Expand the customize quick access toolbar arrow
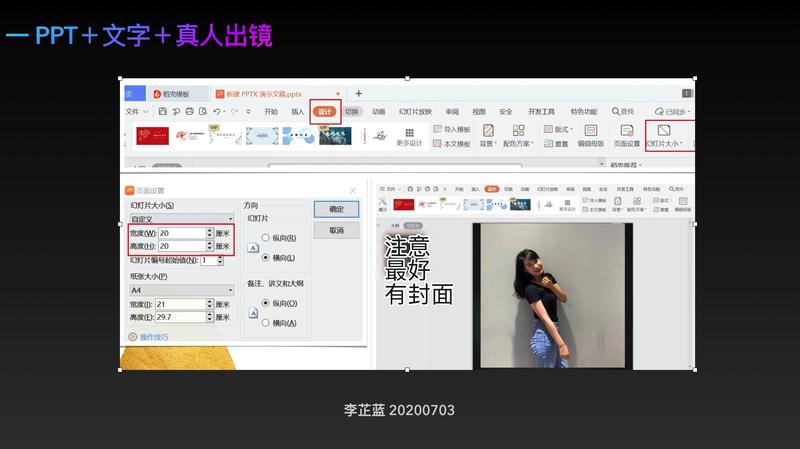 coord(248,111)
